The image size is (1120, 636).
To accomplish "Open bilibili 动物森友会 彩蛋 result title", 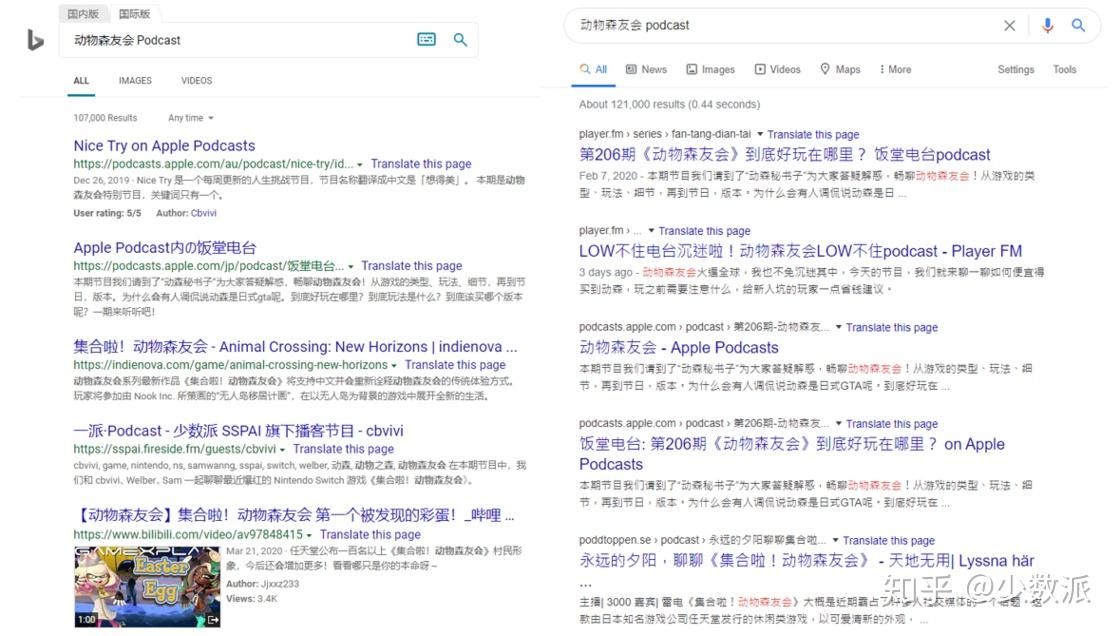I will point(294,515).
